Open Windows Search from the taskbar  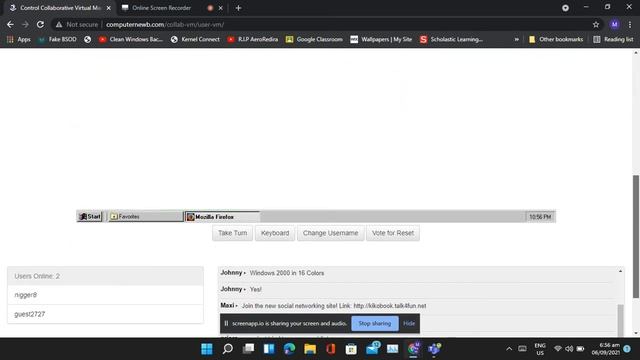pos(228,349)
